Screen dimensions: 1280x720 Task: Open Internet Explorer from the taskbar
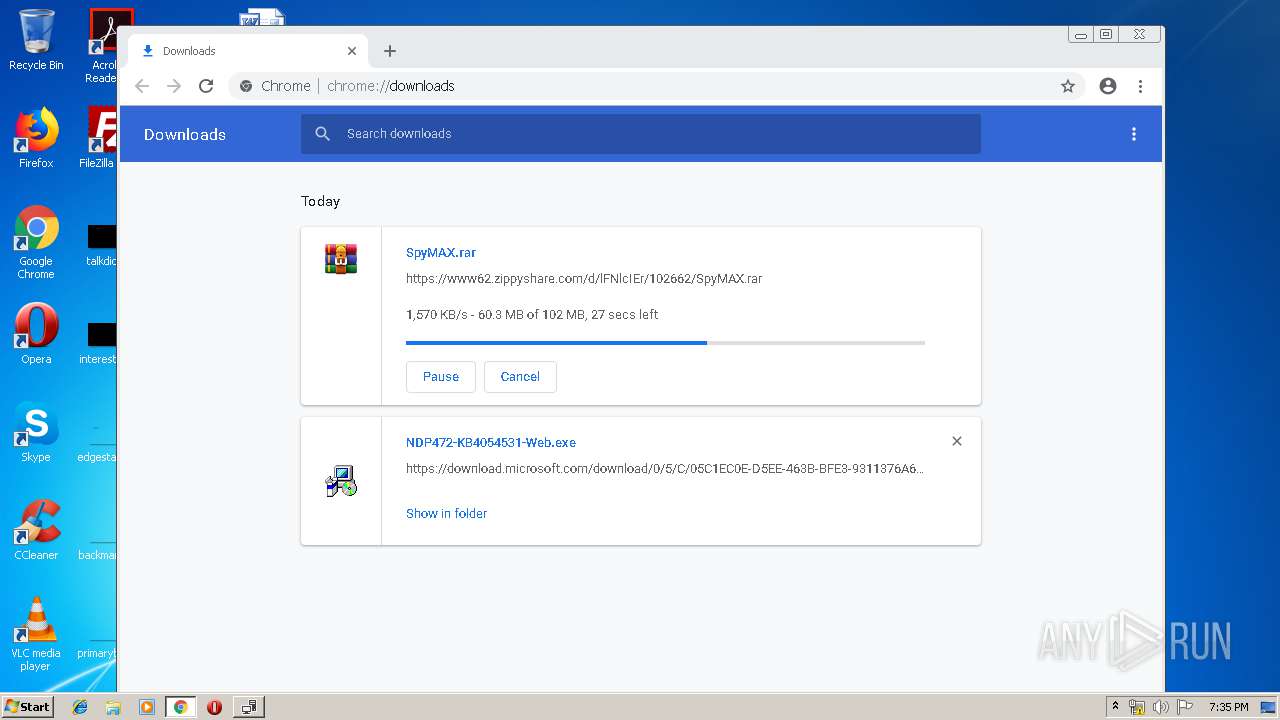point(80,707)
